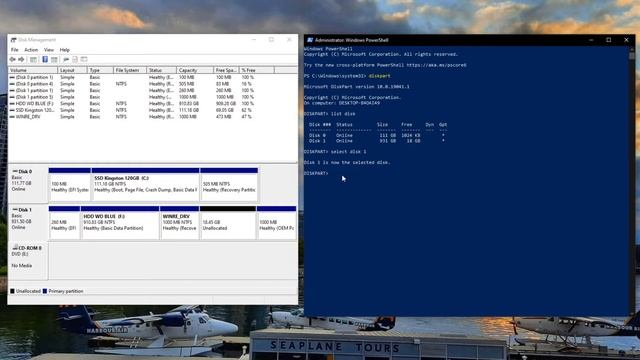Sort by the % Free column header
This screenshot has width=640, height=360.
point(256,70)
